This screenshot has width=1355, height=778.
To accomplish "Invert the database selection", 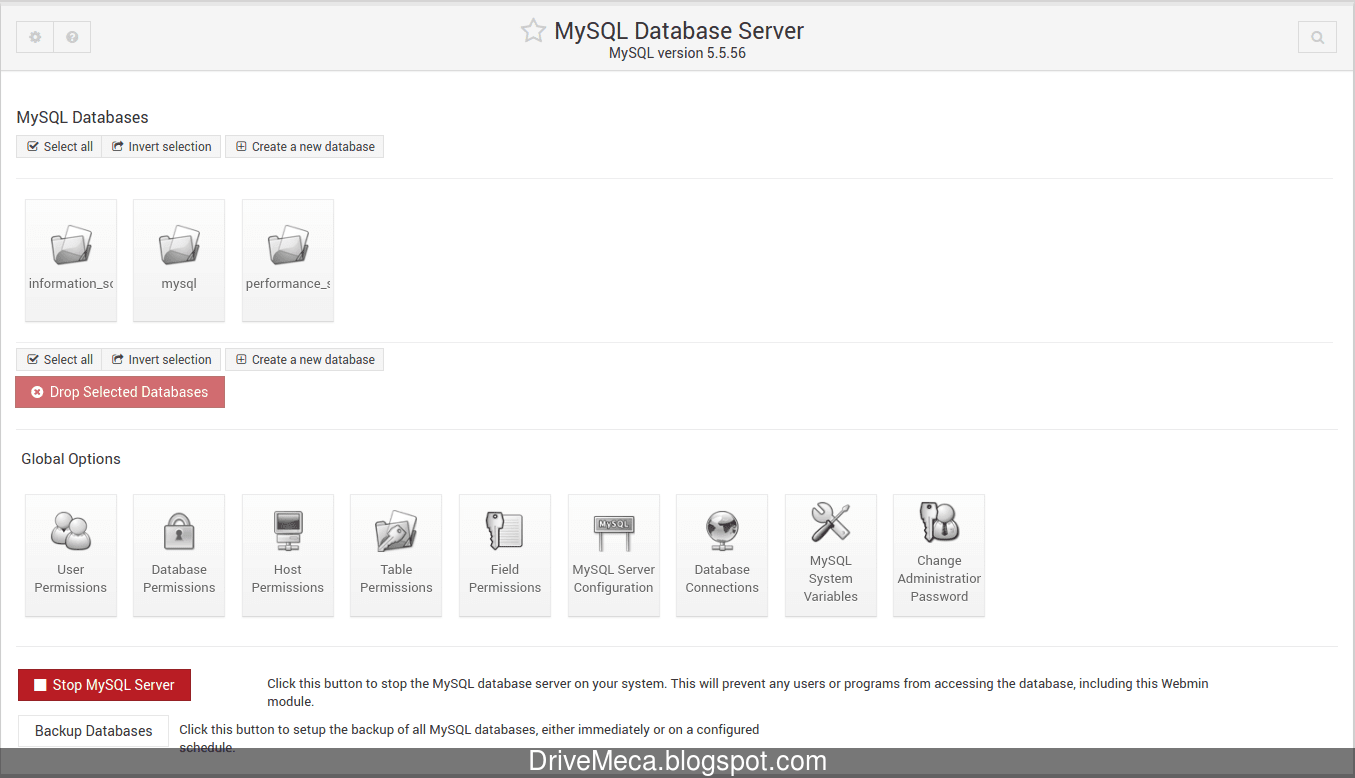I will [x=161, y=146].
